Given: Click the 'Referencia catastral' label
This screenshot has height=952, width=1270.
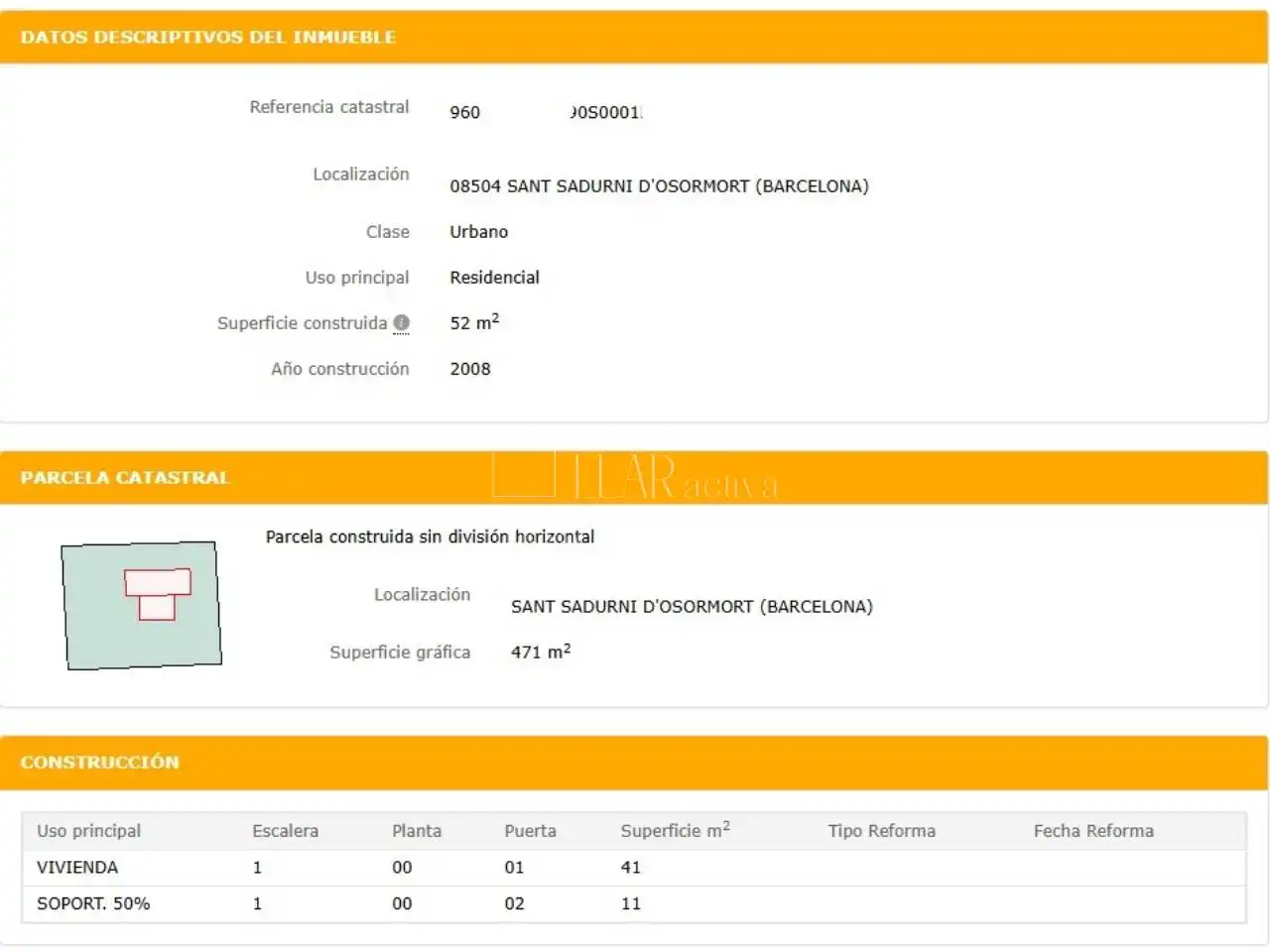Looking at the screenshot, I should 329,107.
